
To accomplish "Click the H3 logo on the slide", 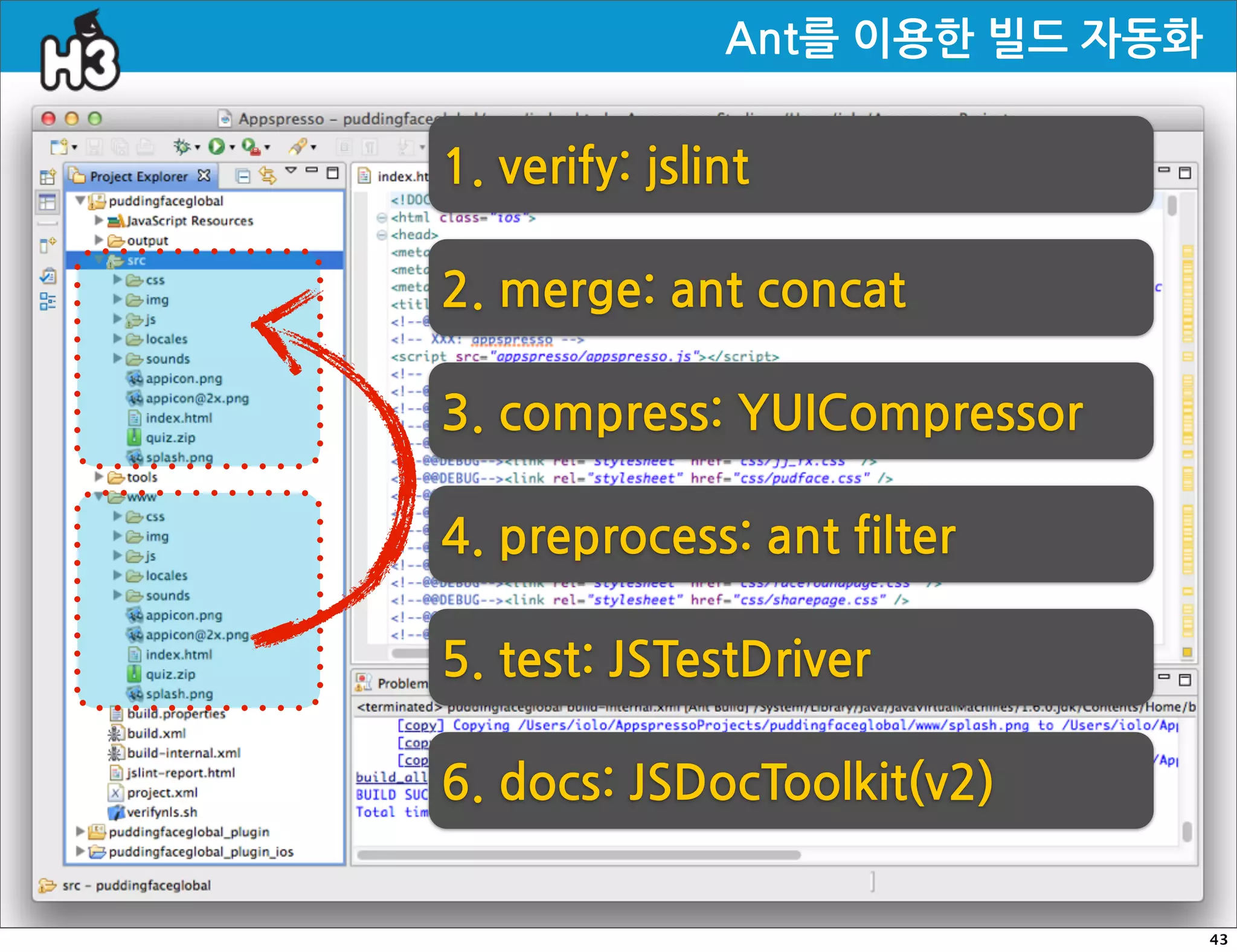I will (x=80, y=52).
